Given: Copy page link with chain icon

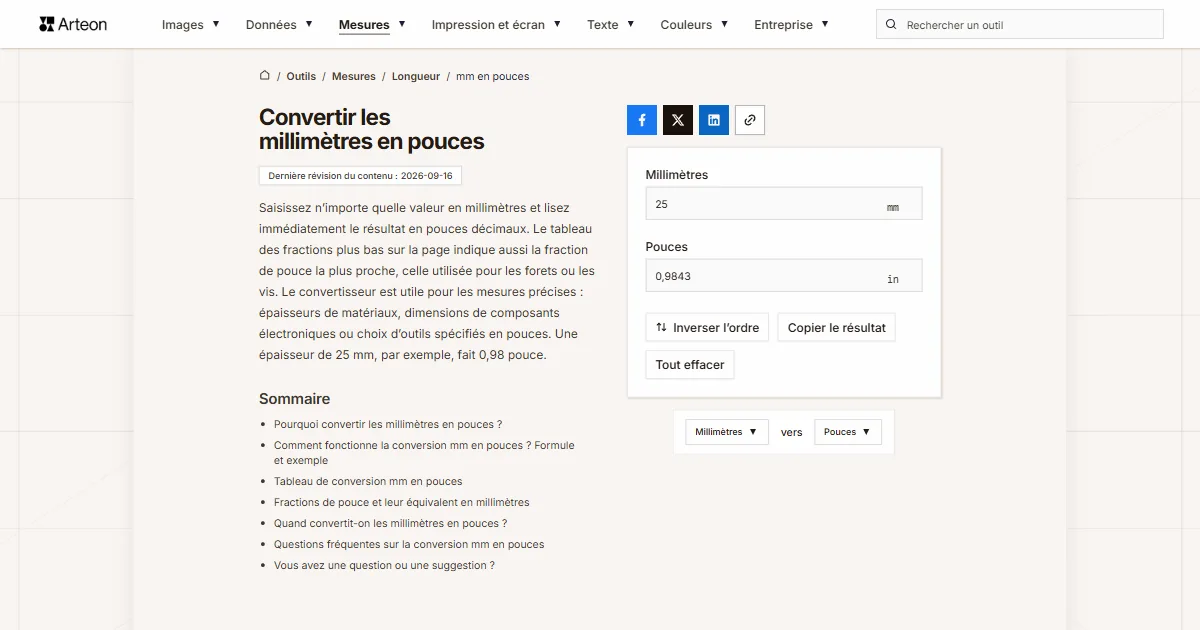Looking at the screenshot, I should (x=750, y=120).
